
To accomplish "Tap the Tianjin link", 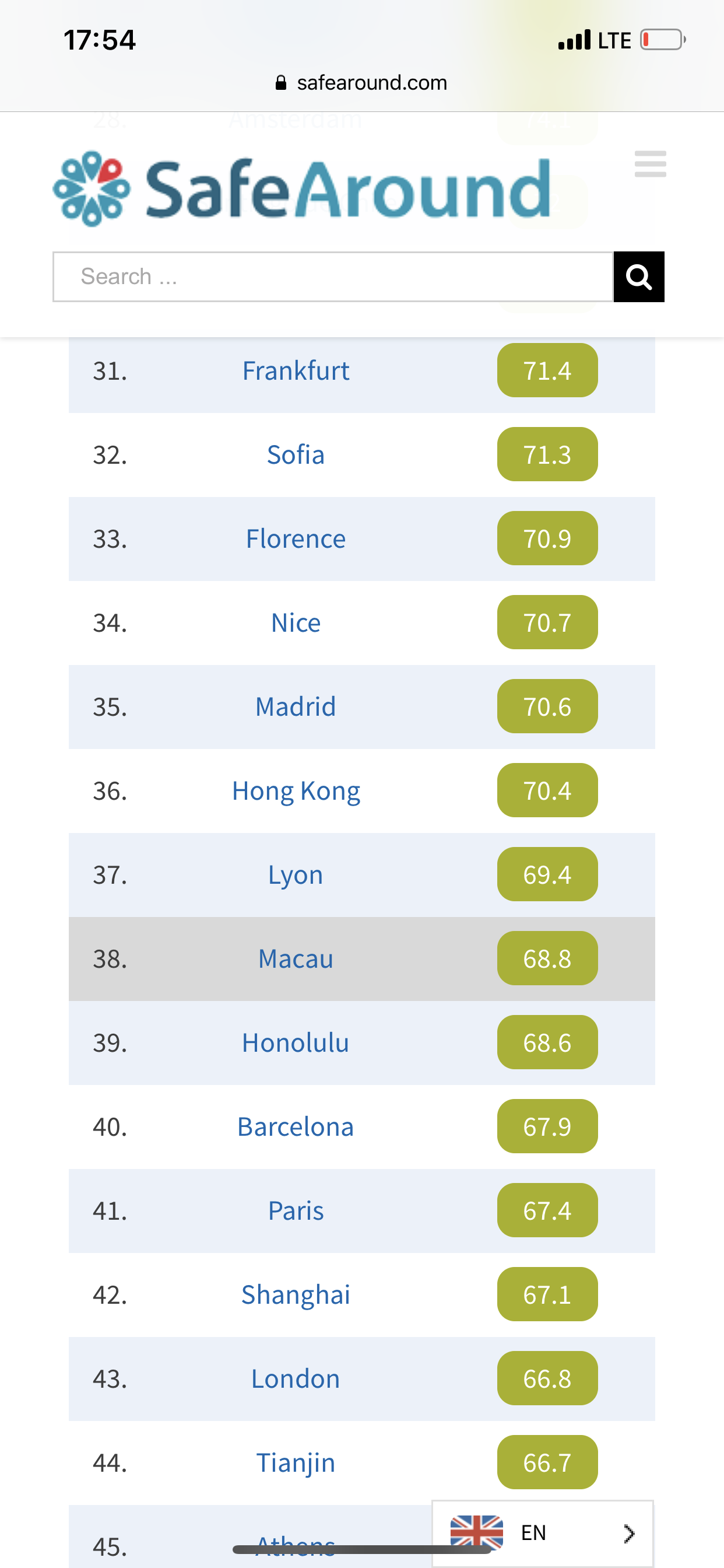I will coord(296,1462).
